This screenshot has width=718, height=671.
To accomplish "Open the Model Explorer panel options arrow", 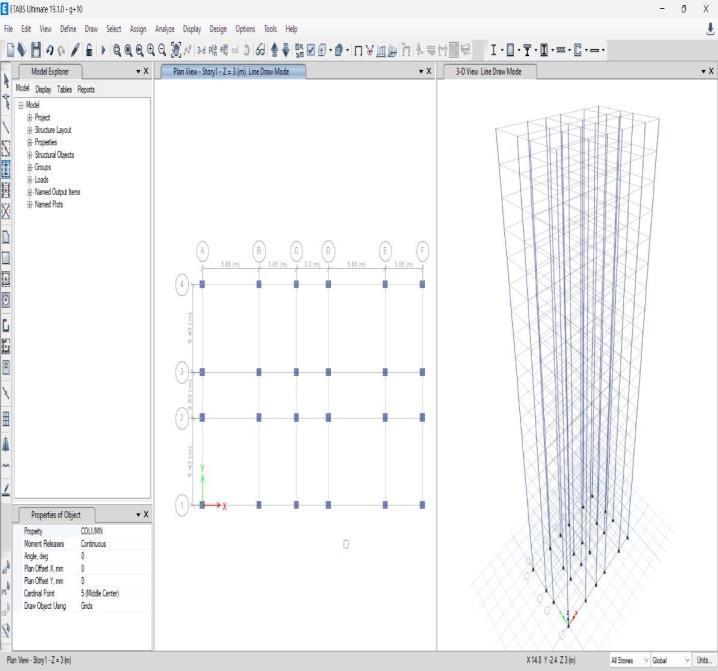I will [x=138, y=71].
